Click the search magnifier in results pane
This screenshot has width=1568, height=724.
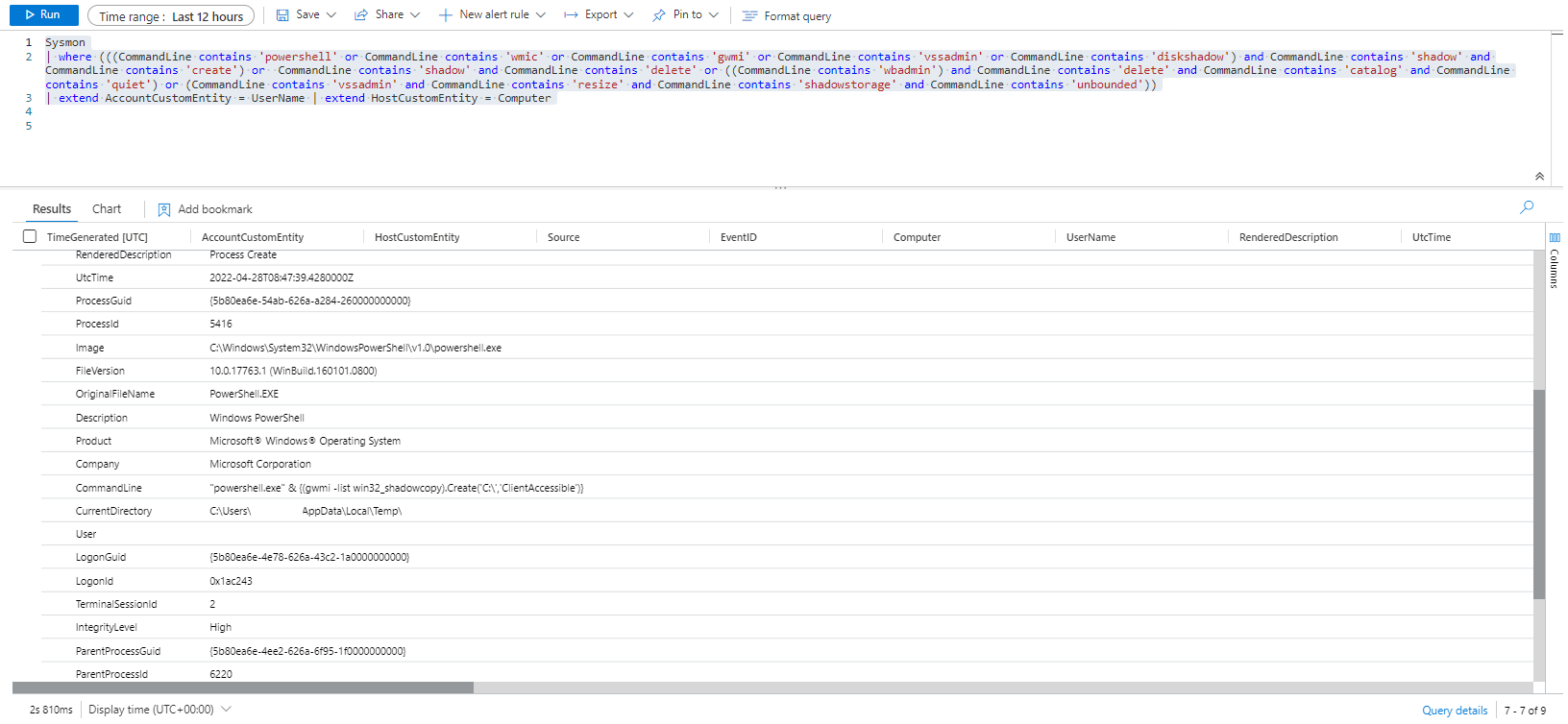(x=1527, y=207)
